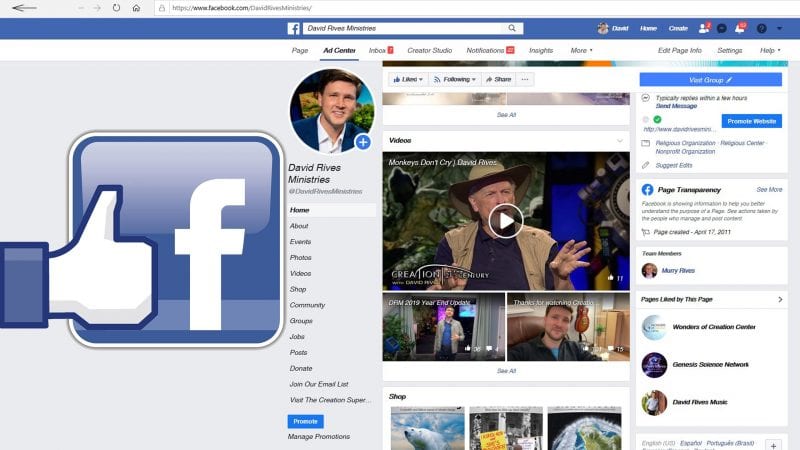Open the Help dropdown menu

click(x=769, y=51)
